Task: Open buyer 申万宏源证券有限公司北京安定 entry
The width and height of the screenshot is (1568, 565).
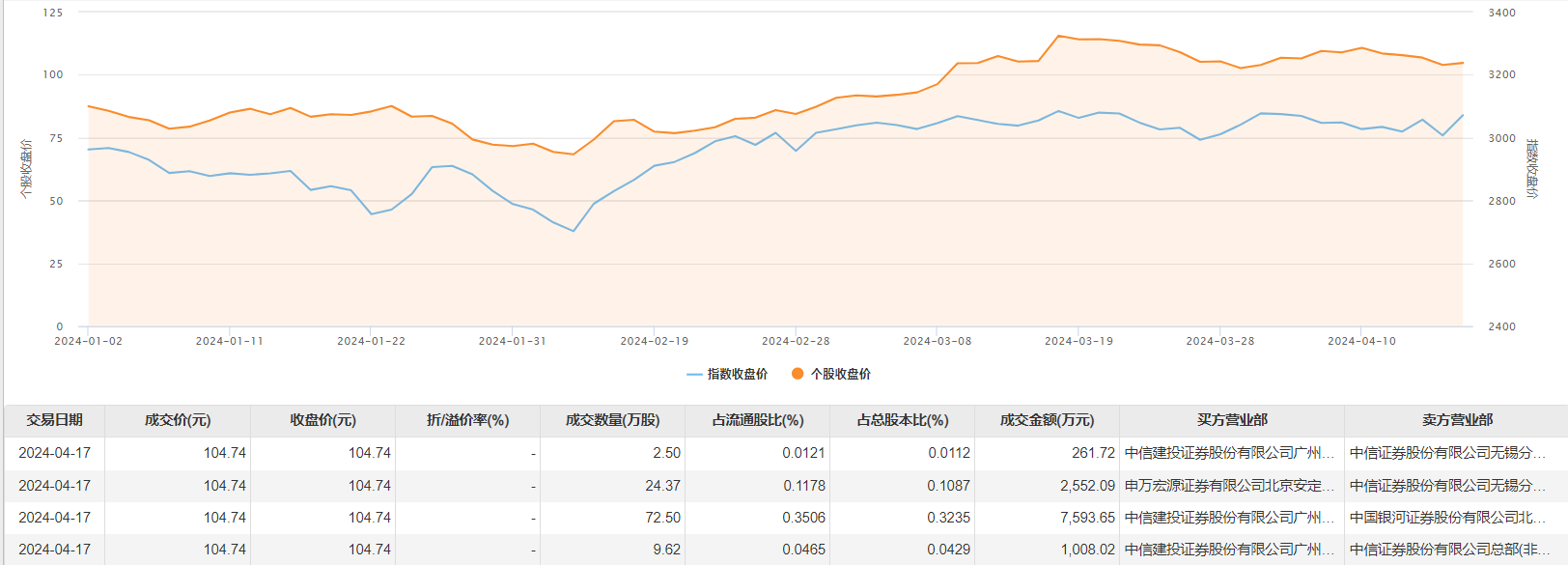Action: (x=1229, y=486)
